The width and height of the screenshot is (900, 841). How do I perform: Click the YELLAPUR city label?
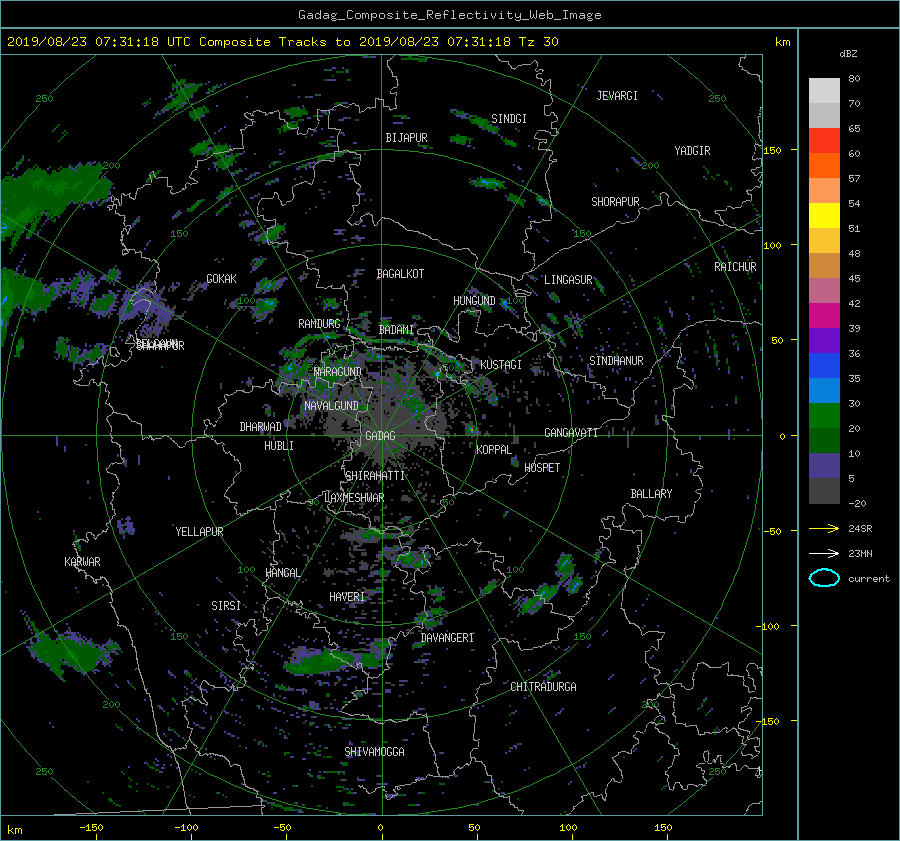[x=199, y=532]
